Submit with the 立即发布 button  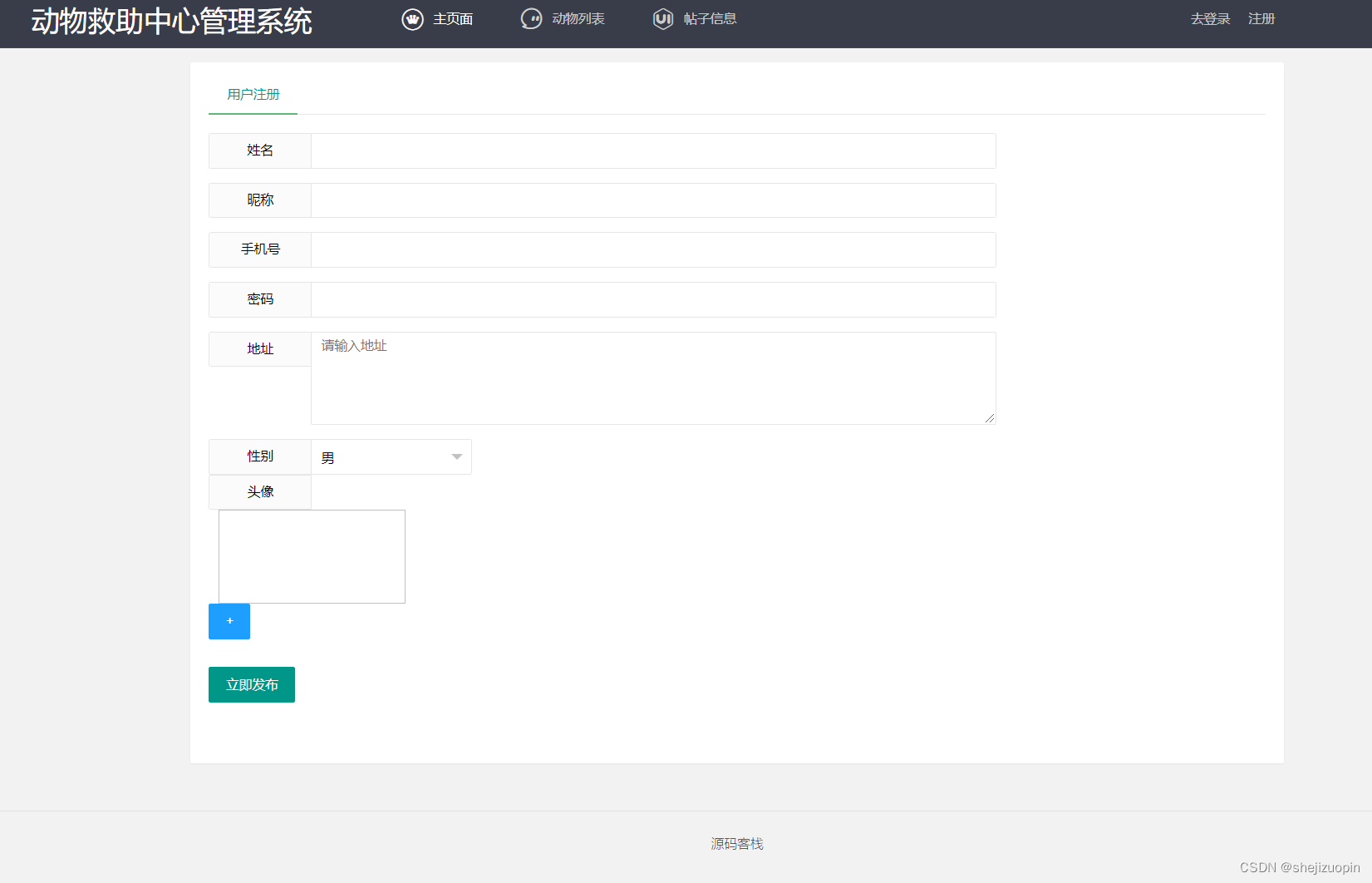252,684
